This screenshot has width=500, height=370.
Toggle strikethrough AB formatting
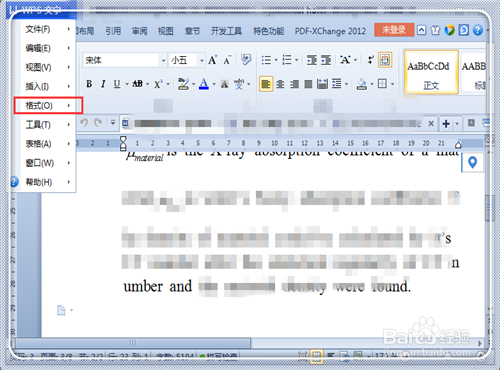point(138,84)
